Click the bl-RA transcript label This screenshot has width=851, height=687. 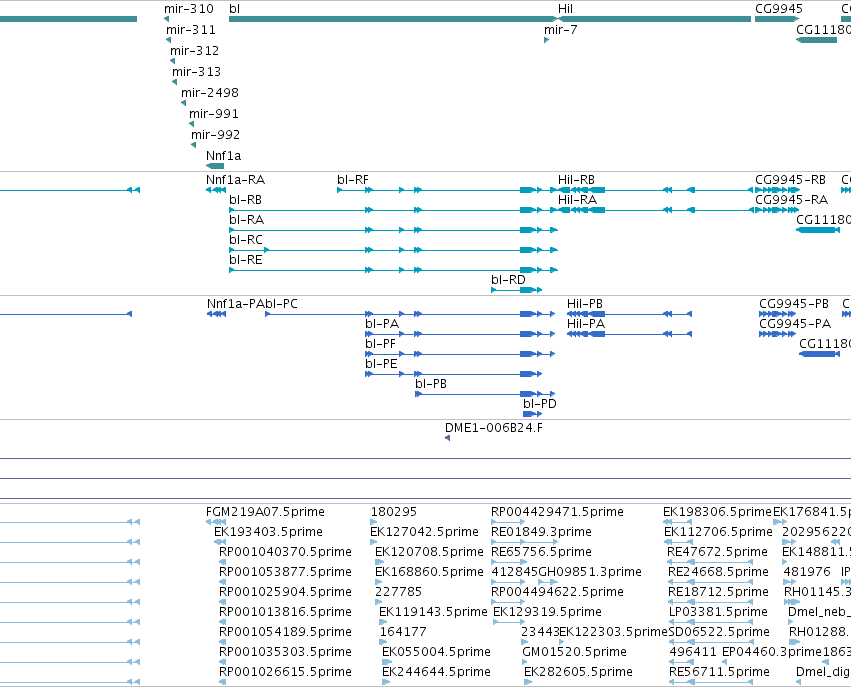pos(246,220)
